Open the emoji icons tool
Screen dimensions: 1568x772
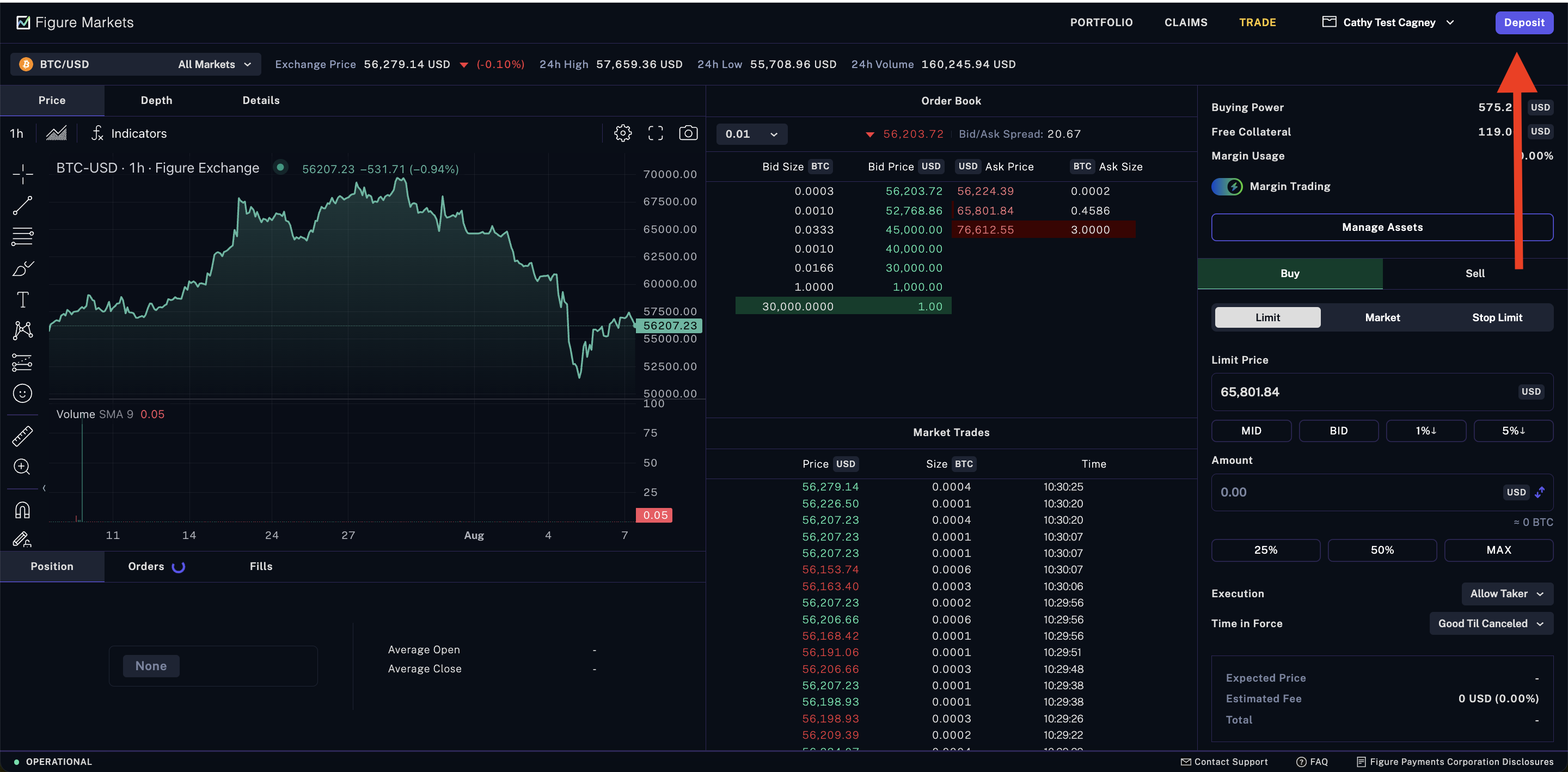(x=22, y=393)
